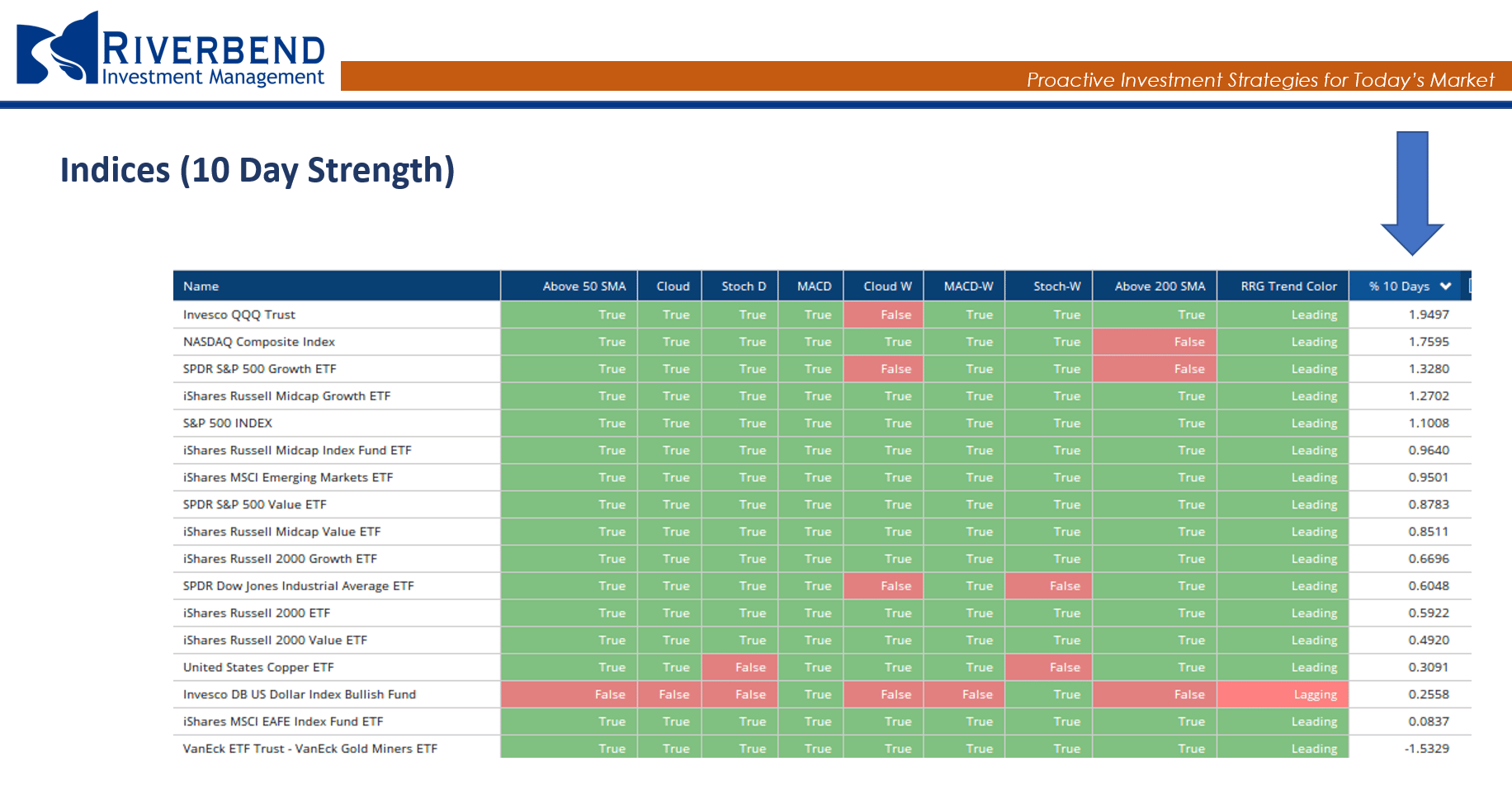This screenshot has width=1512, height=785.
Task: Click iShares MSCI Emerging Markets ETF name
Action: 287,478
